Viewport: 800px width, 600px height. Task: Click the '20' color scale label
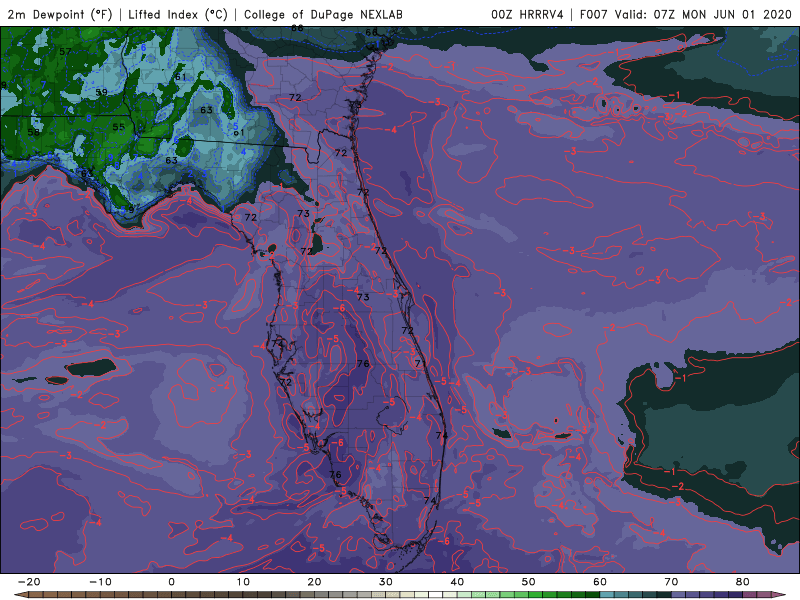click(x=314, y=582)
